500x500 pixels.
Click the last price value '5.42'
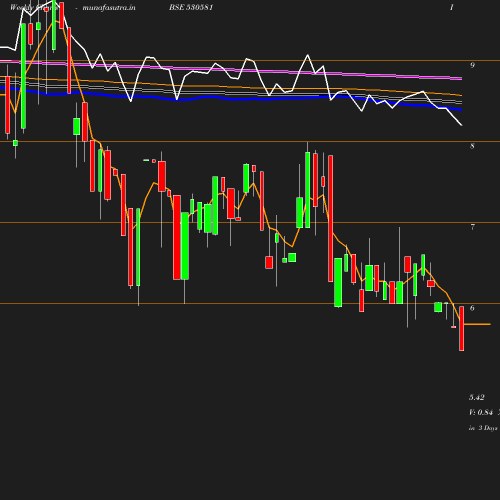[477, 397]
